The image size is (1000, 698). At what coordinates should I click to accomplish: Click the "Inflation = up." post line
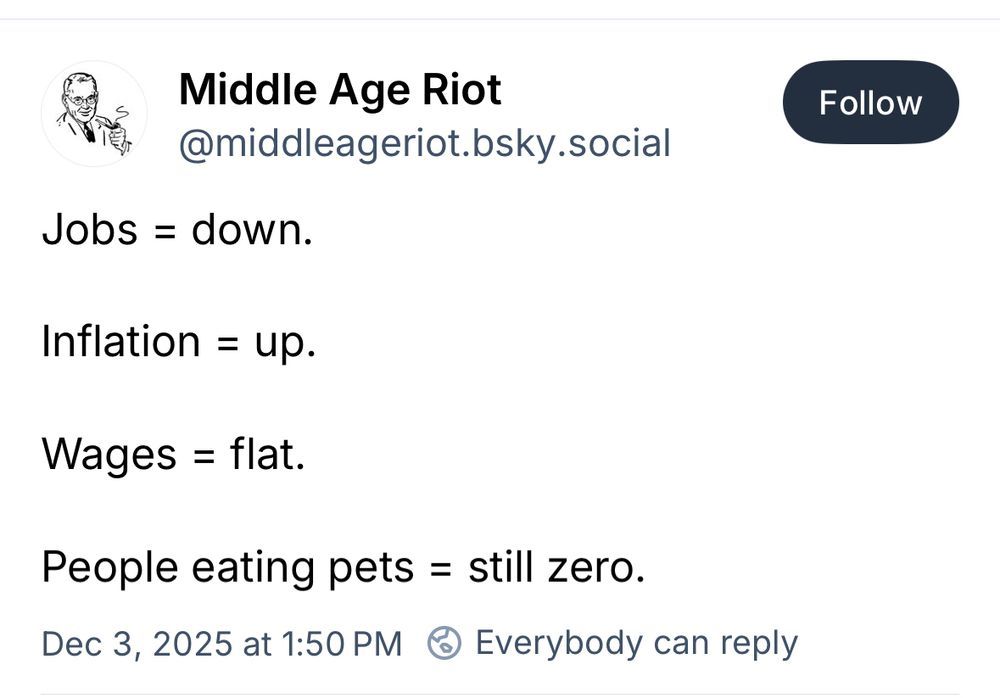tap(179, 342)
